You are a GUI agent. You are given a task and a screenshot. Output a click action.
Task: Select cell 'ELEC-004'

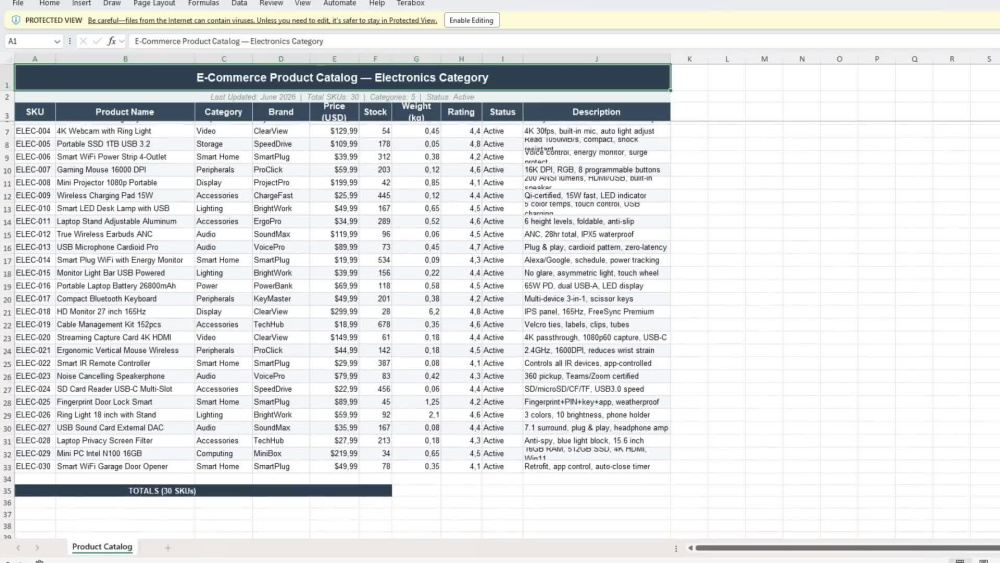[35, 131]
